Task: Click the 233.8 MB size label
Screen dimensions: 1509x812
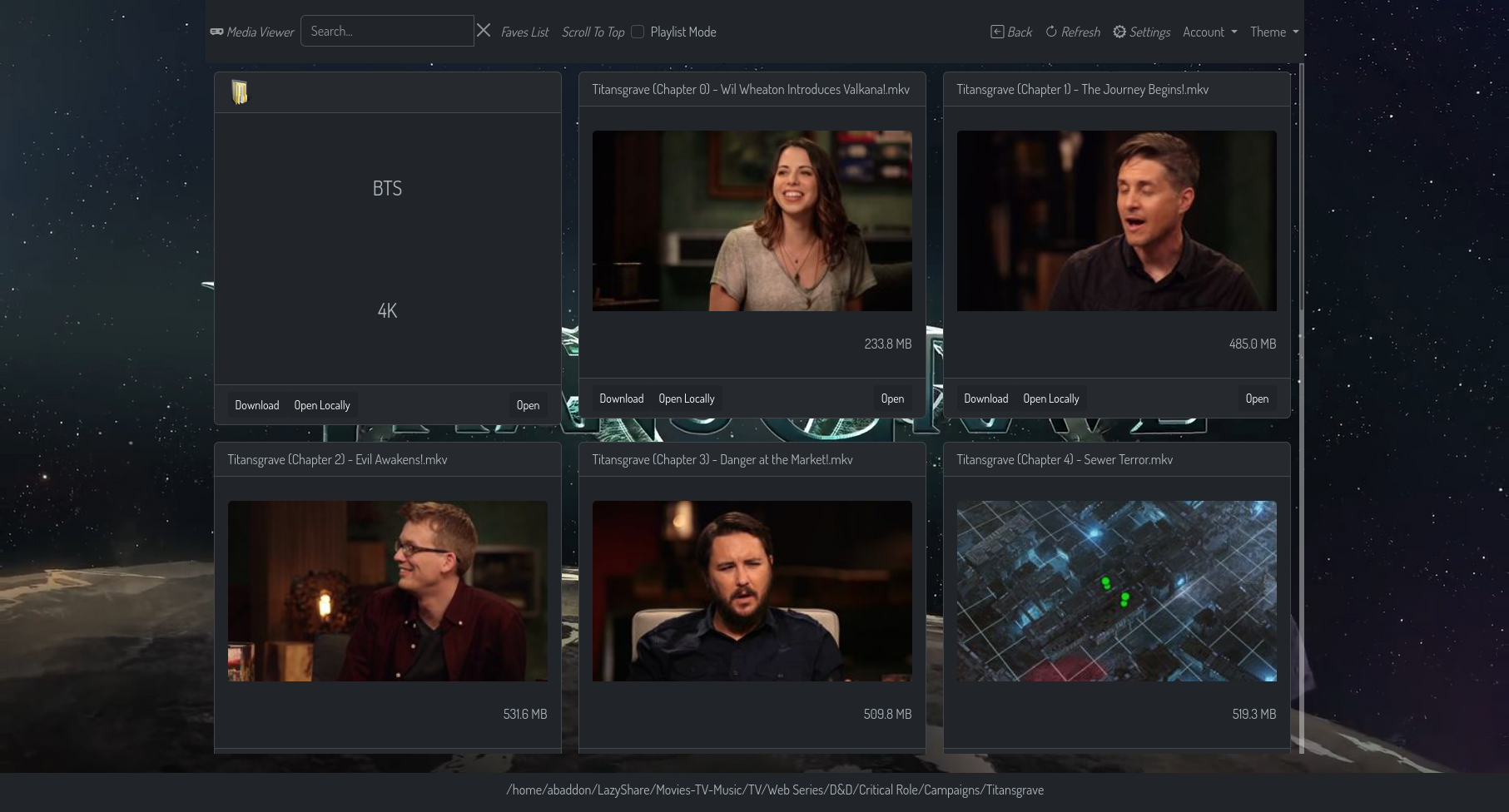Action: (x=888, y=344)
